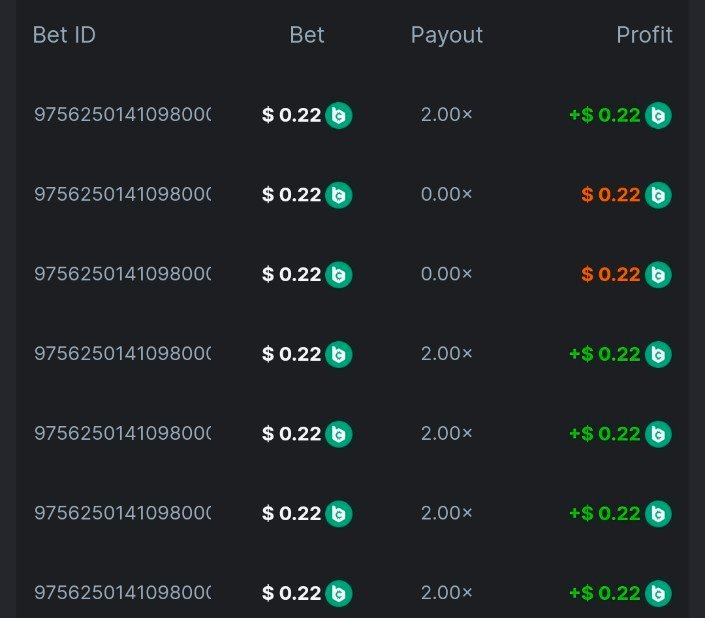Open the bet ID link in the sixth row
Viewport: 705px width, 618px height.
tap(122, 514)
